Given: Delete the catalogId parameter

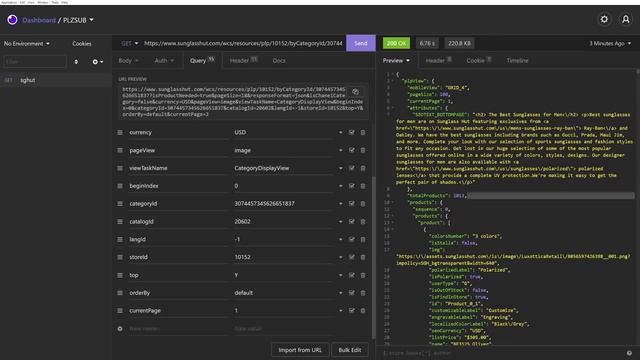Looking at the screenshot, I should click(x=363, y=222).
